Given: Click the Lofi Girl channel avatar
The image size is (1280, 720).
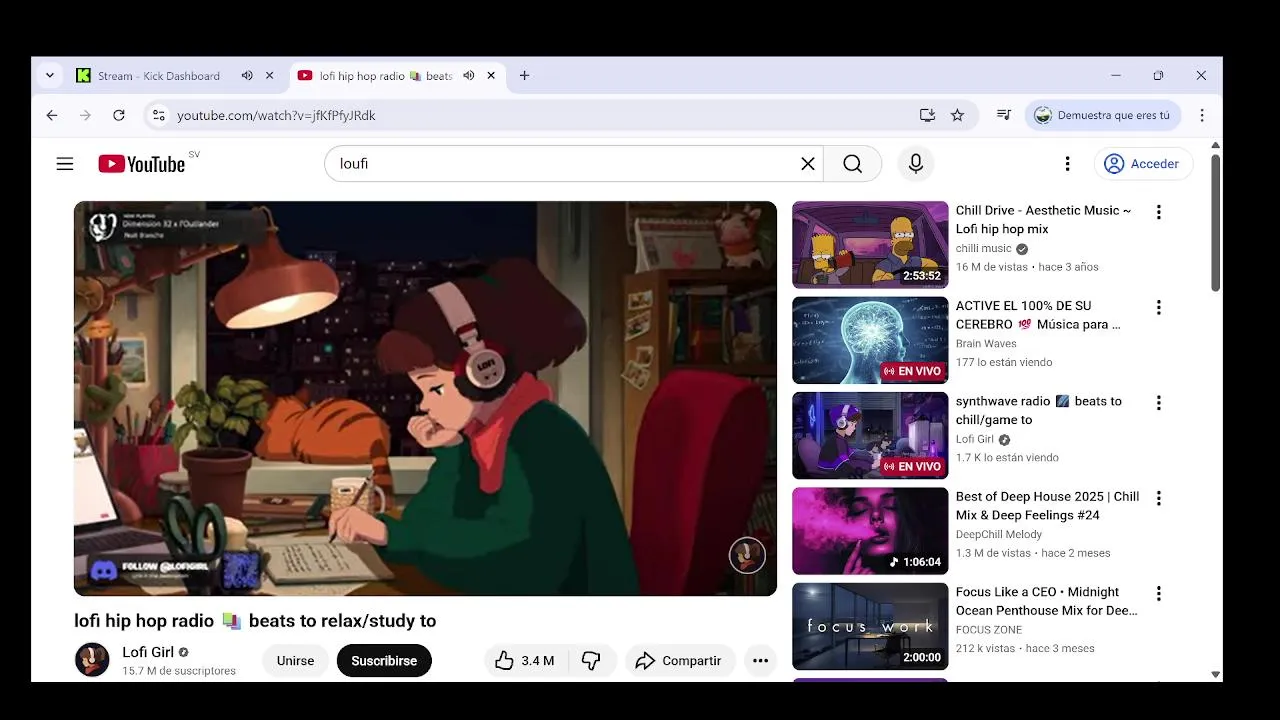Looking at the screenshot, I should coord(92,660).
